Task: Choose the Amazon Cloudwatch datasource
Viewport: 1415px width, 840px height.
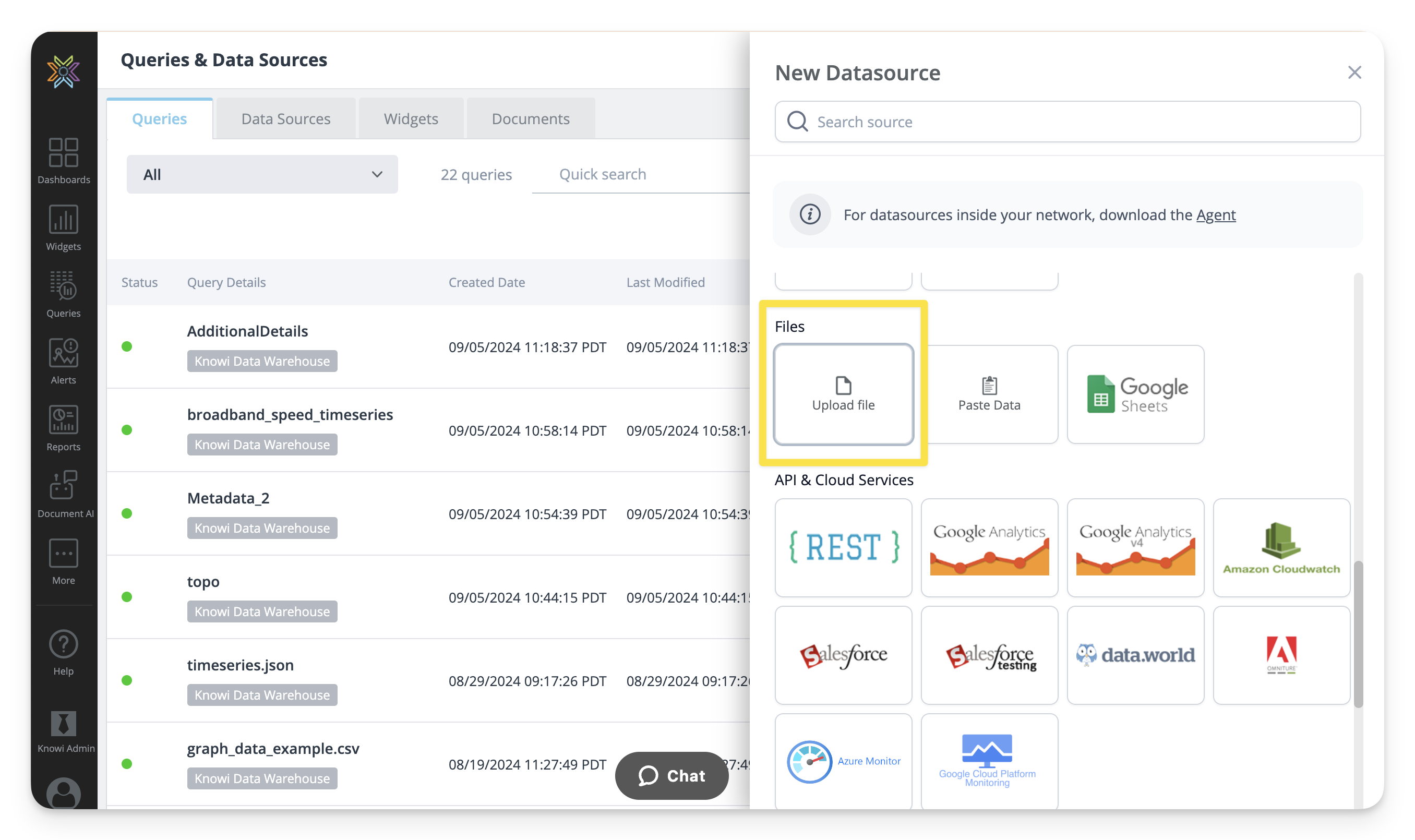Action: click(1281, 547)
